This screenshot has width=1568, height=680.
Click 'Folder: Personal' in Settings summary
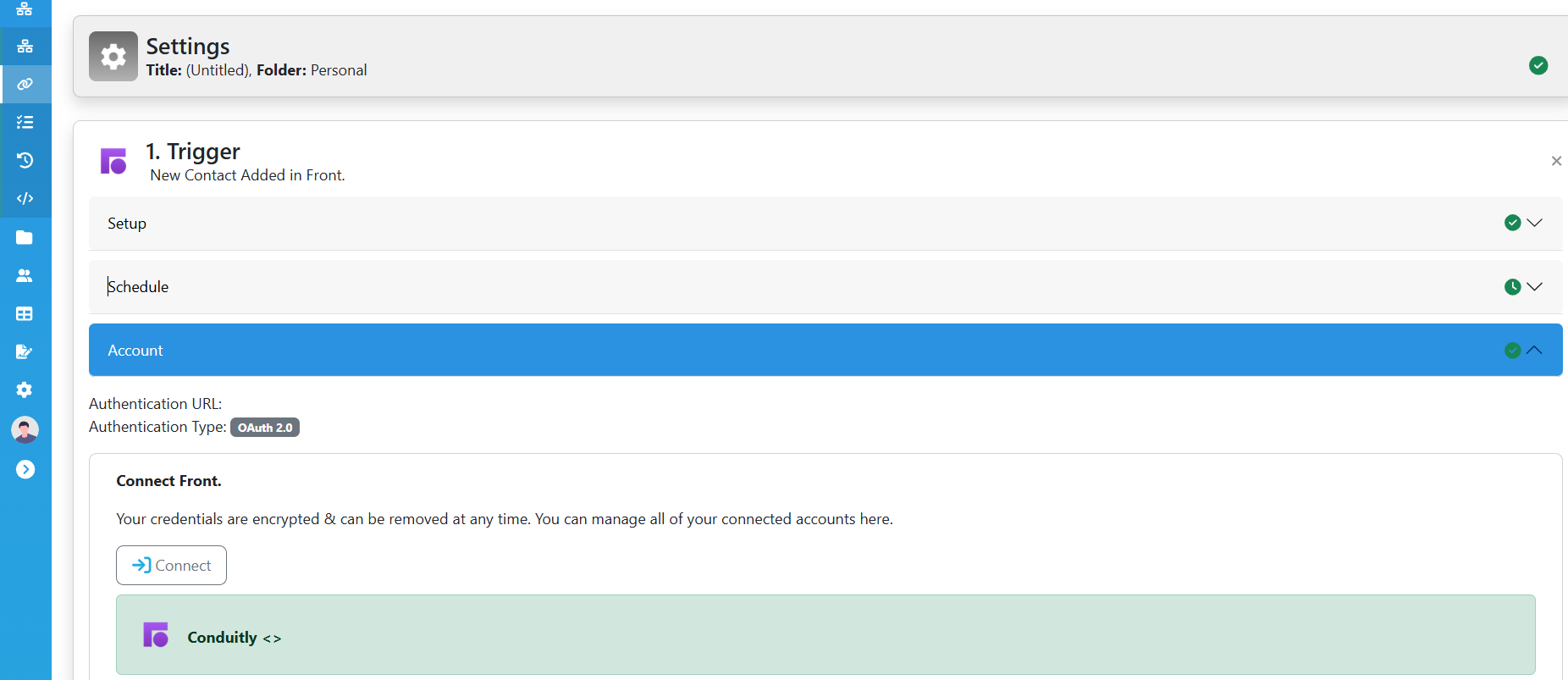pyautogui.click(x=312, y=70)
